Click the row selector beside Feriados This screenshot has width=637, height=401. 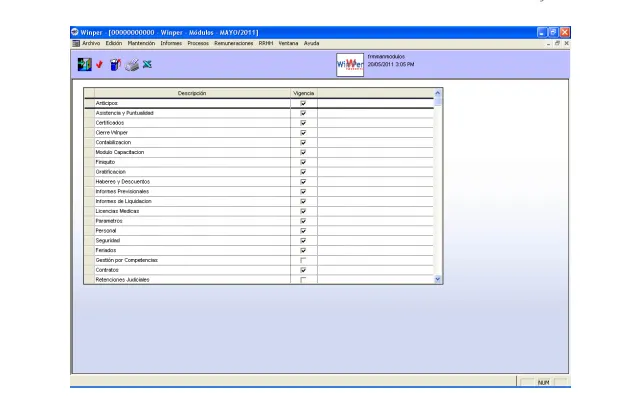click(x=89, y=250)
